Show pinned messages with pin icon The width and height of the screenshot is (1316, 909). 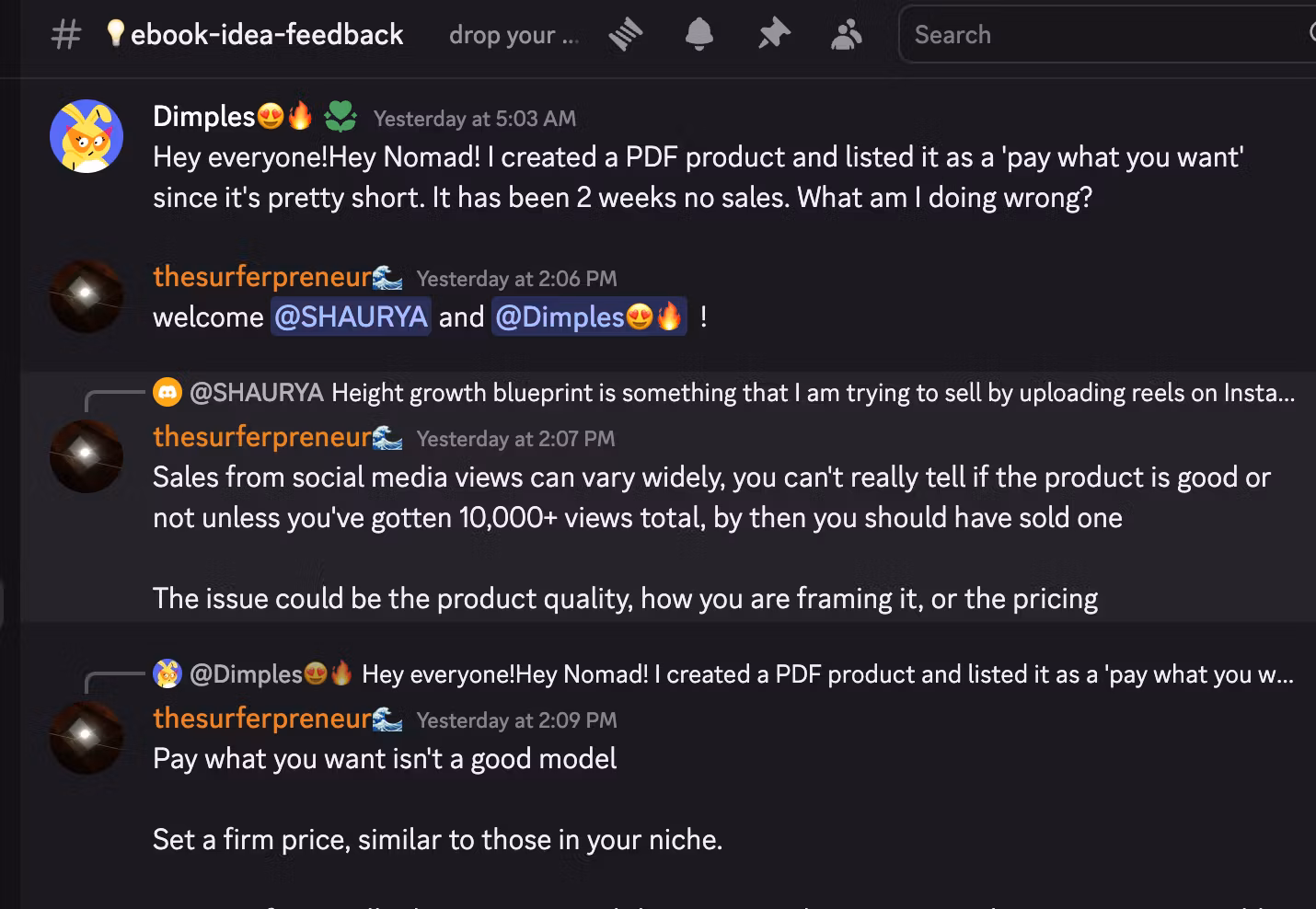pyautogui.click(x=774, y=35)
